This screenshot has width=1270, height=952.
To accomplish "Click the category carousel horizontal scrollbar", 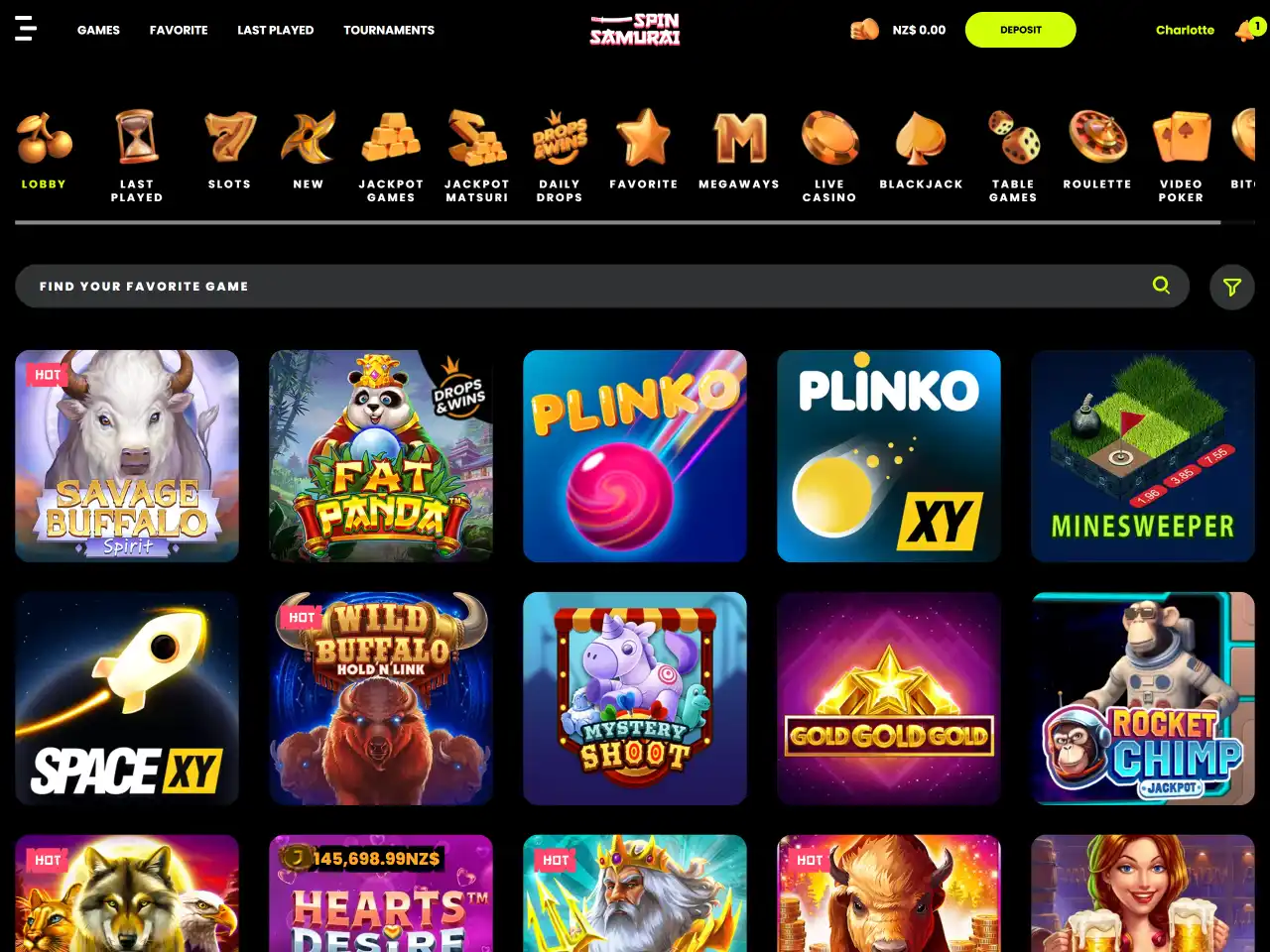I will click(617, 222).
